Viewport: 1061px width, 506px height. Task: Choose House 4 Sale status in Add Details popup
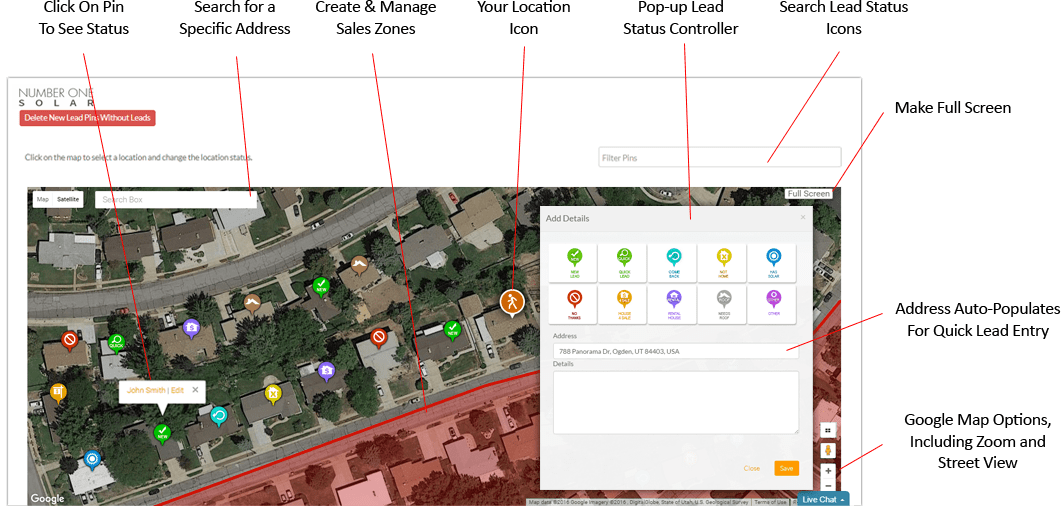(623, 304)
